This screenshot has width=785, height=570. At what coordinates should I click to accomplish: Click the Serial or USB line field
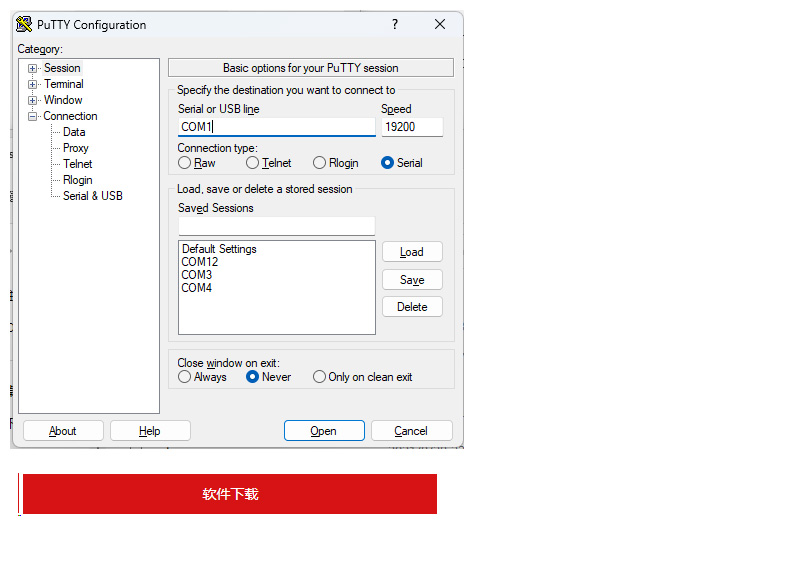pos(276,127)
